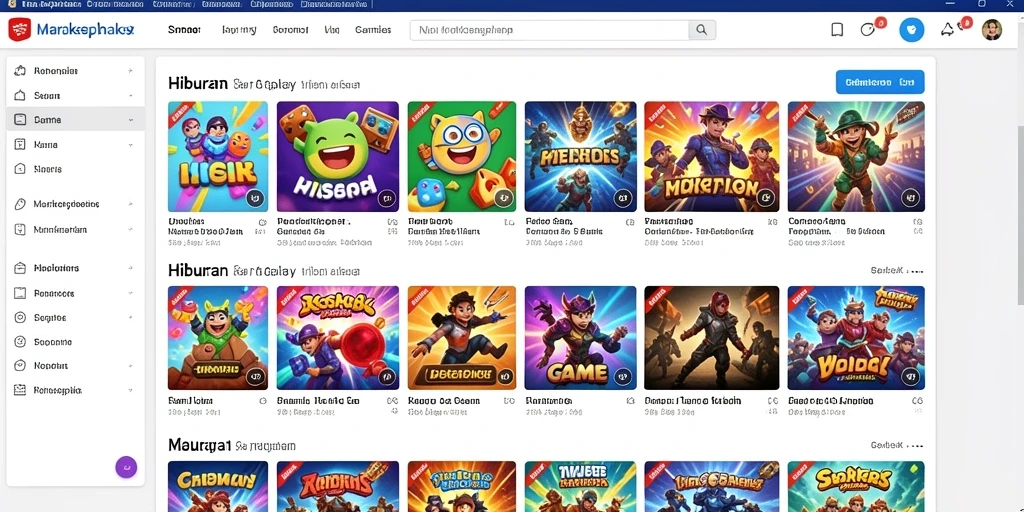The width and height of the screenshot is (1024, 512).
Task: Click round badge on green-hat adventurer thumbnail
Action: tap(910, 197)
